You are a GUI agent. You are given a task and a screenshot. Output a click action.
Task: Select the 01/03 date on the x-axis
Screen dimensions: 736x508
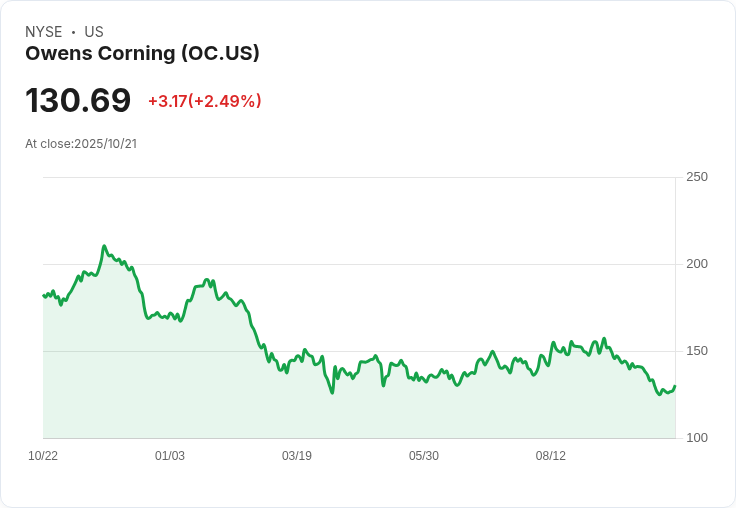click(170, 456)
